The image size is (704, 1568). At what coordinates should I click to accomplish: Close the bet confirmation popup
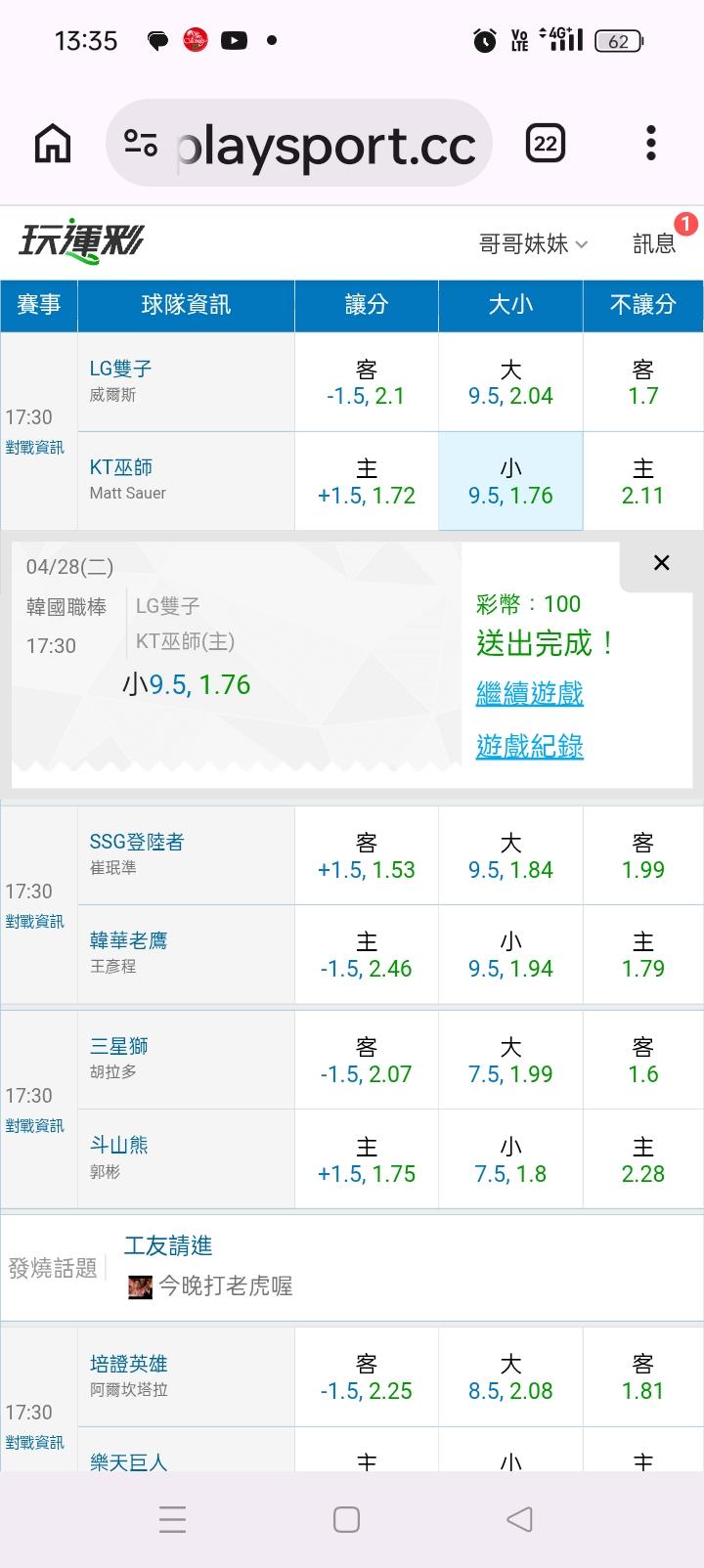[661, 563]
